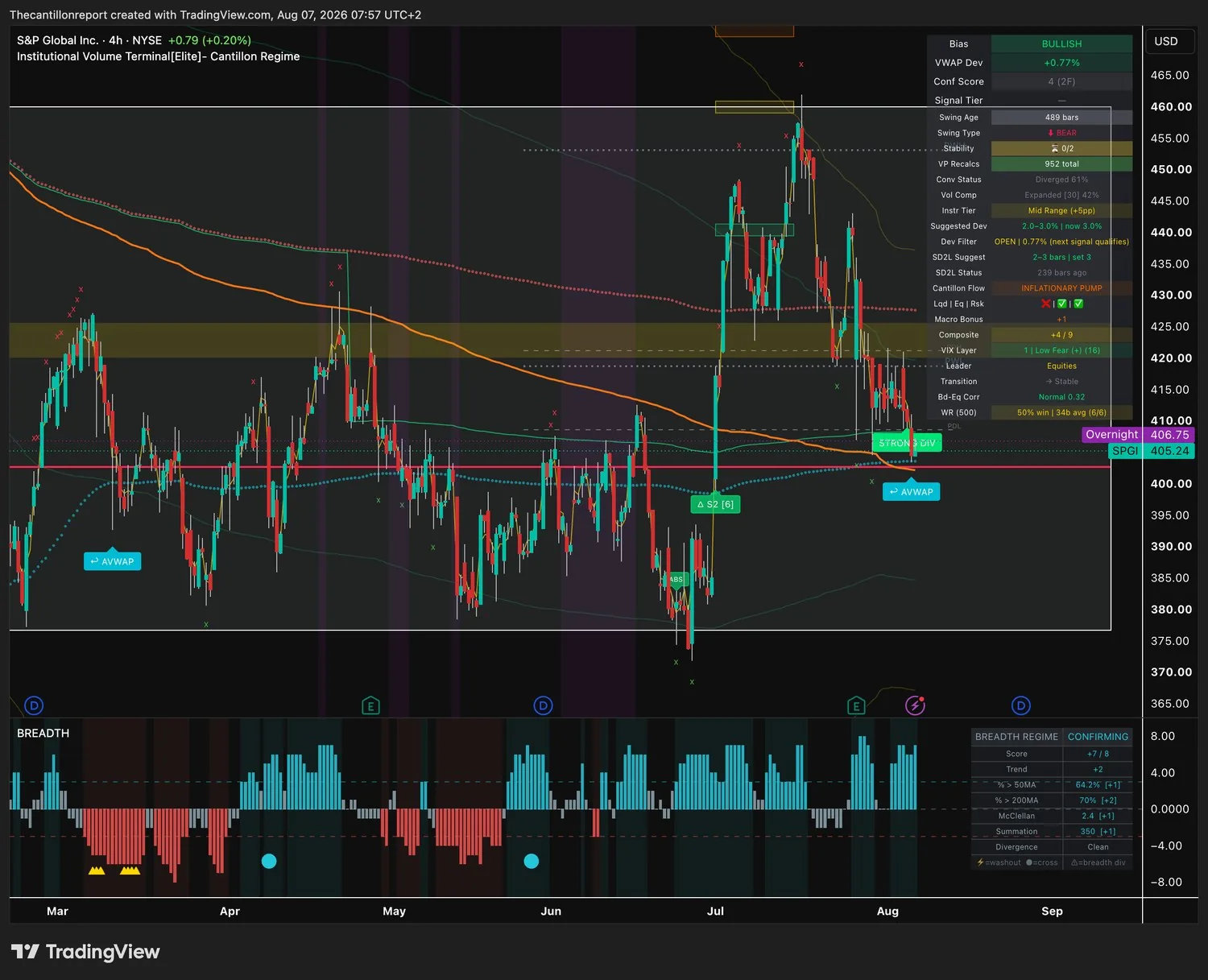Image resolution: width=1208 pixels, height=980 pixels.
Task: Click the first yellow washout marker in March
Action: 97,870
